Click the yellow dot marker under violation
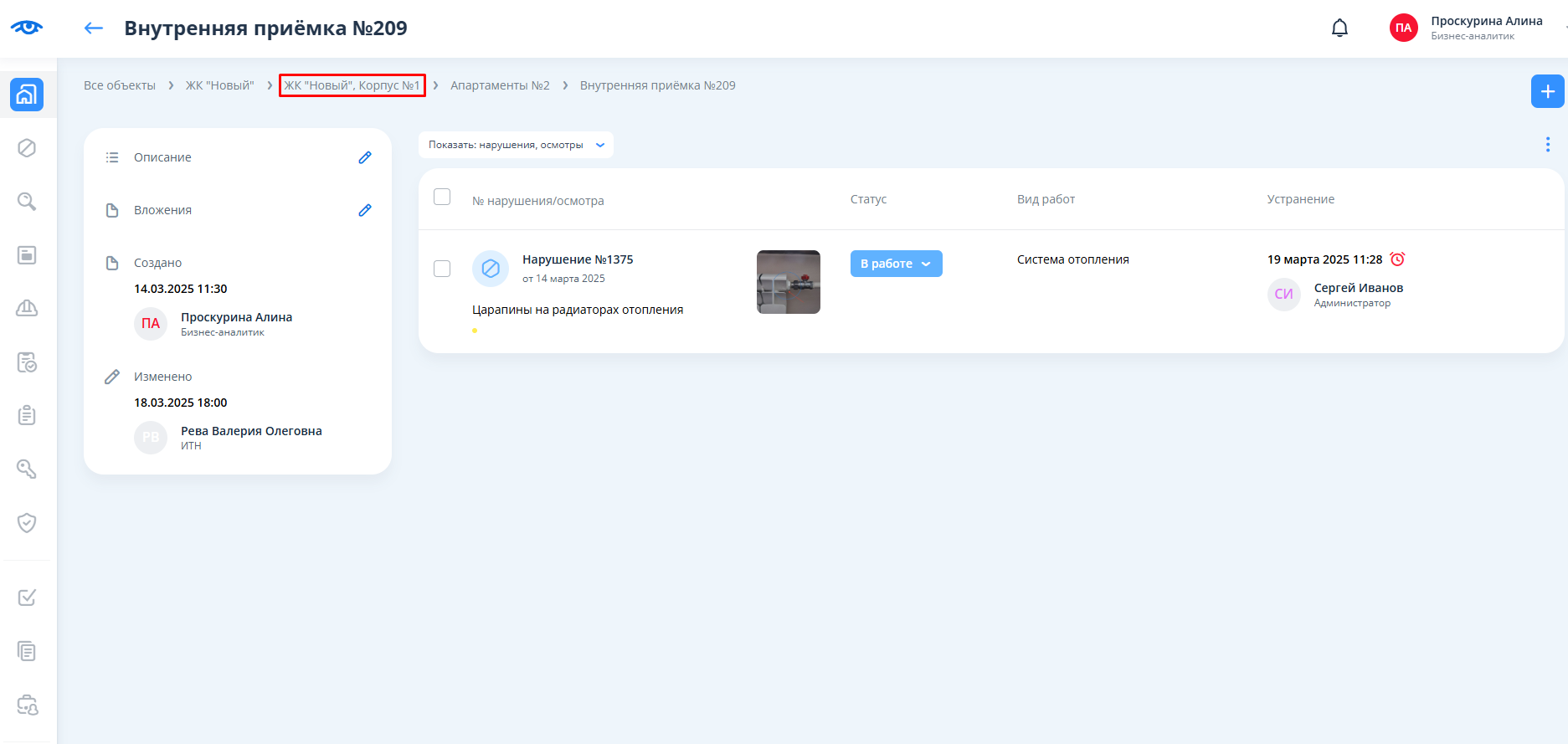The width and height of the screenshot is (1568, 744). coord(475,331)
